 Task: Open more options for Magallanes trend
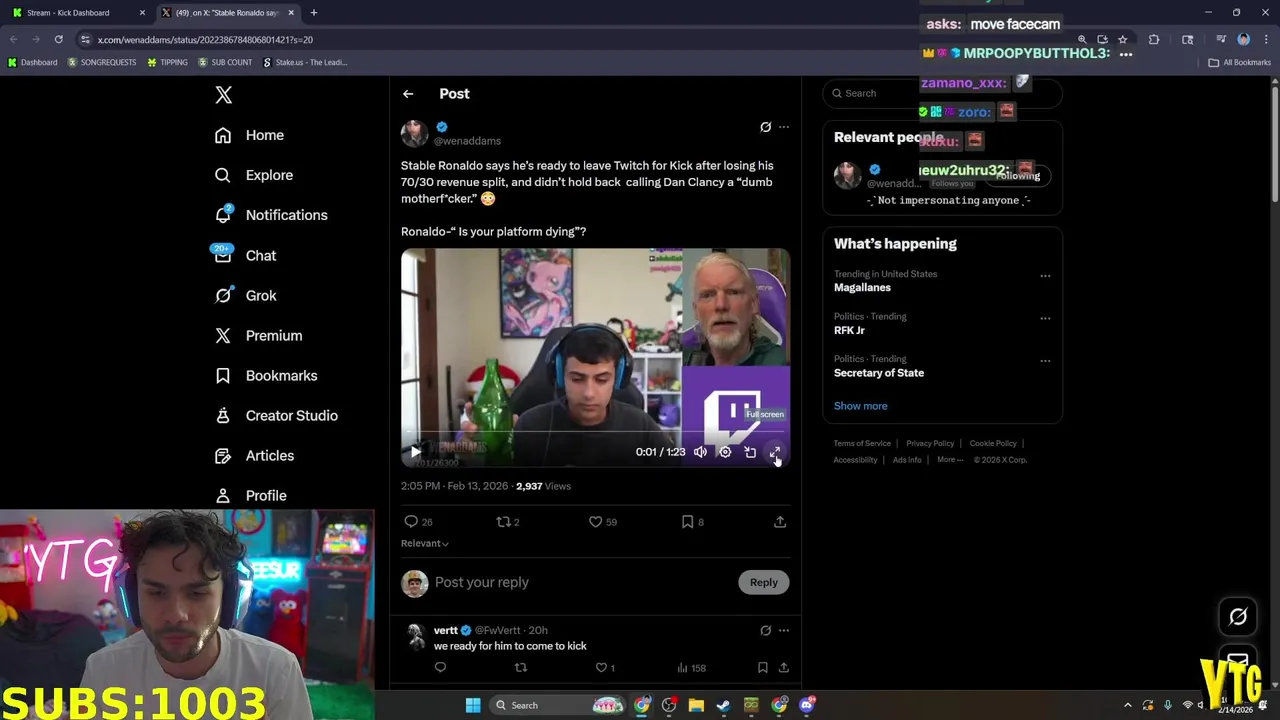[x=1045, y=276]
